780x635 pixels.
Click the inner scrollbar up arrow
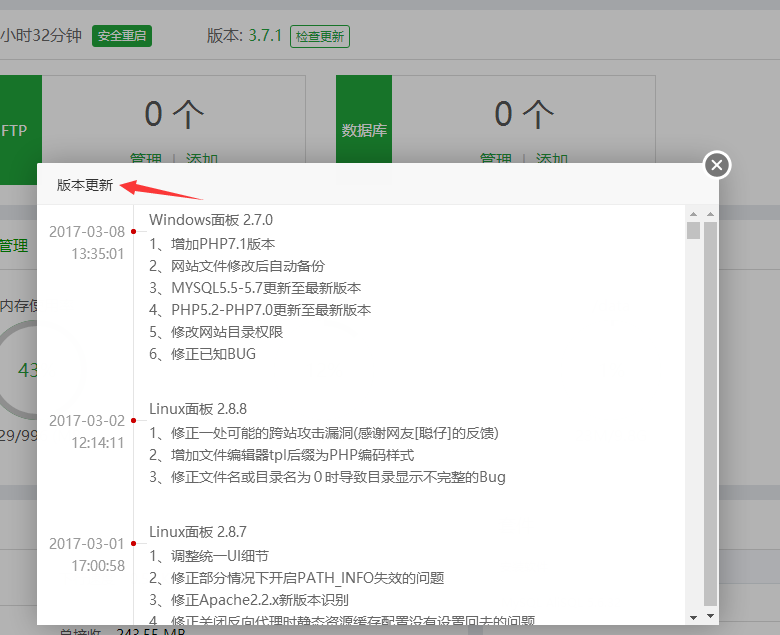click(x=693, y=214)
